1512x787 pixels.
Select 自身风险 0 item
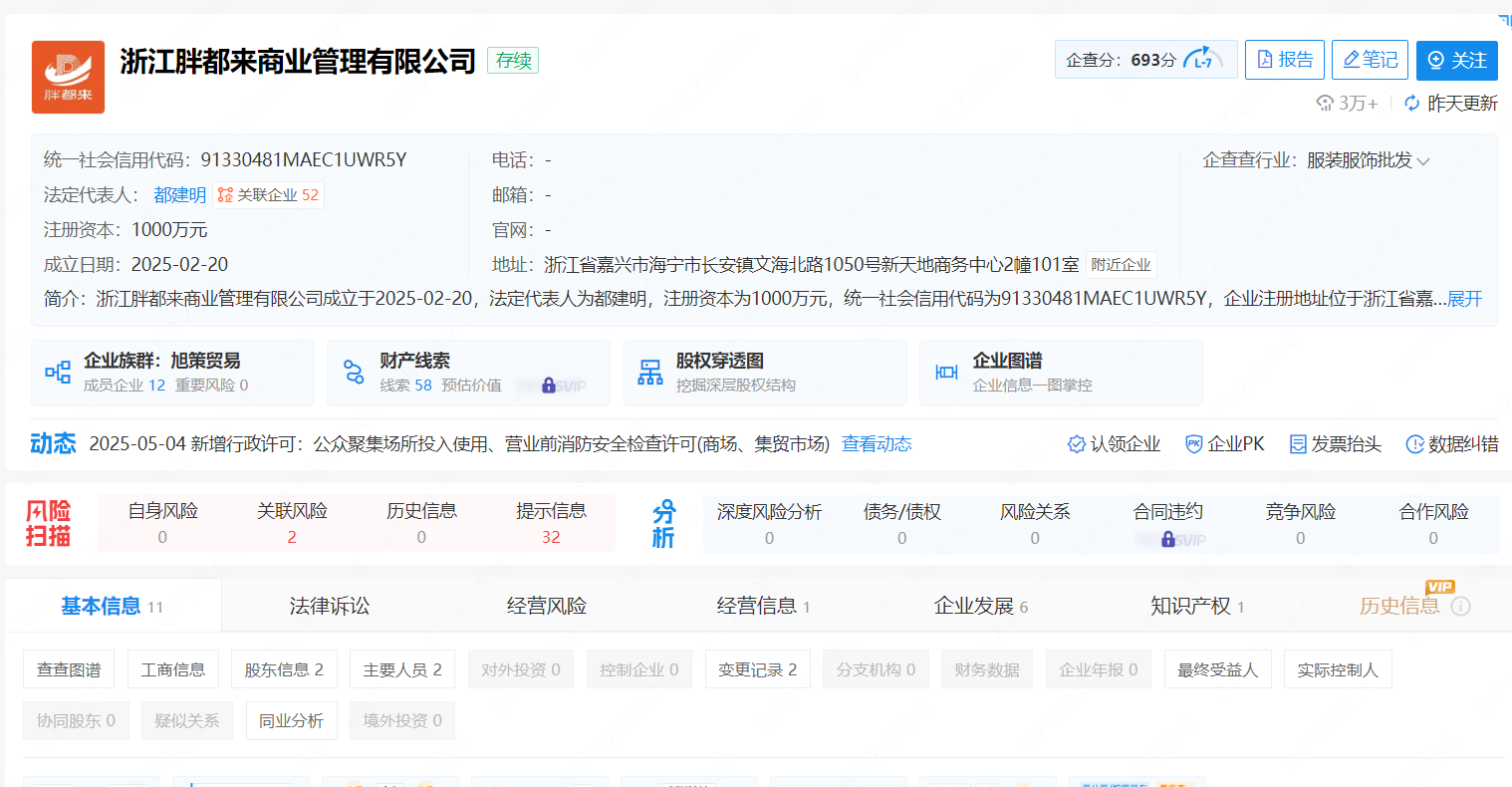pyautogui.click(x=162, y=523)
